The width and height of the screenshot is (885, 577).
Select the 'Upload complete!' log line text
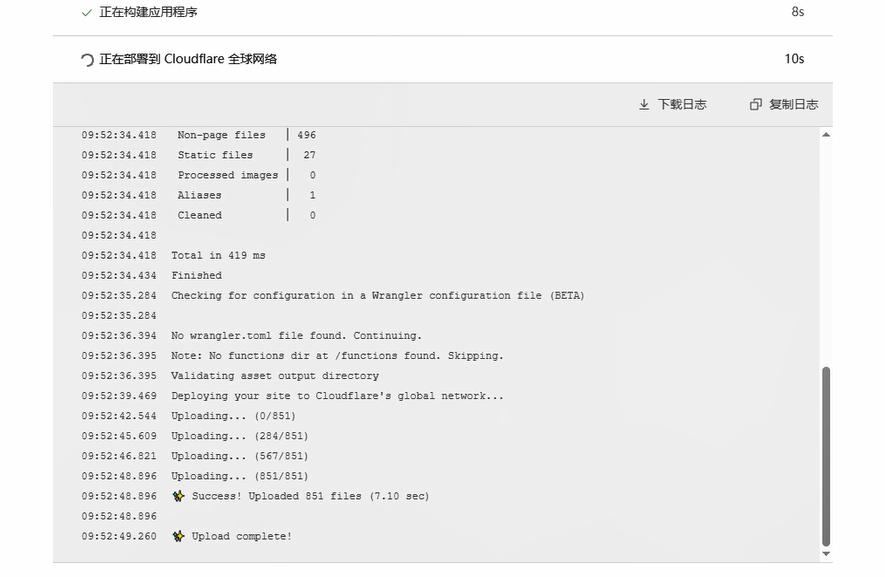242,536
